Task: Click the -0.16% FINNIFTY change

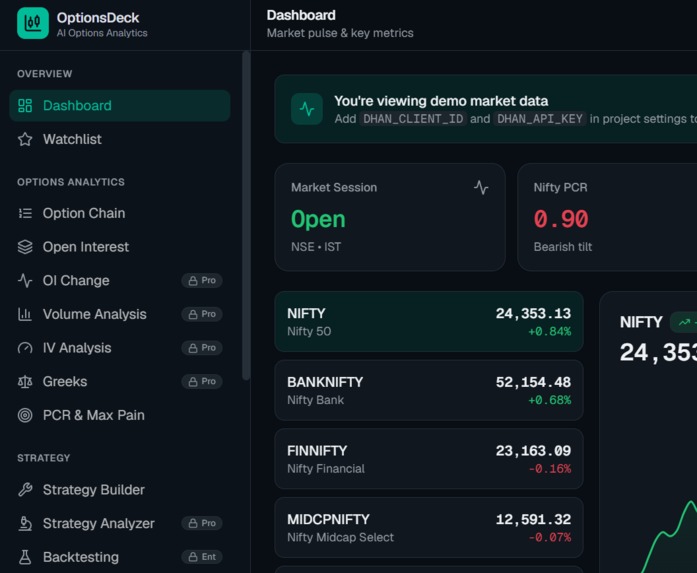Action: pos(549,469)
